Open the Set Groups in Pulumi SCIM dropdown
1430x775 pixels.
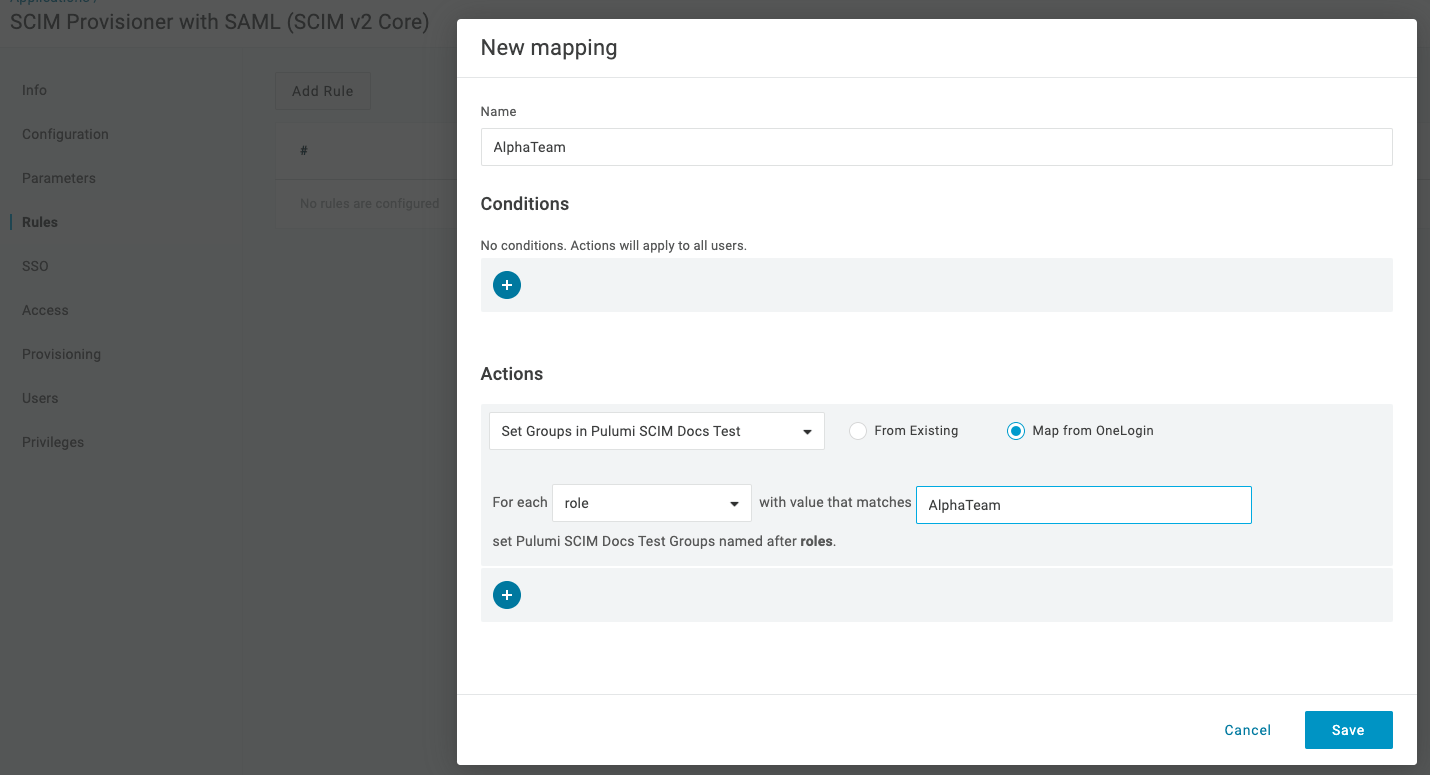coord(657,431)
